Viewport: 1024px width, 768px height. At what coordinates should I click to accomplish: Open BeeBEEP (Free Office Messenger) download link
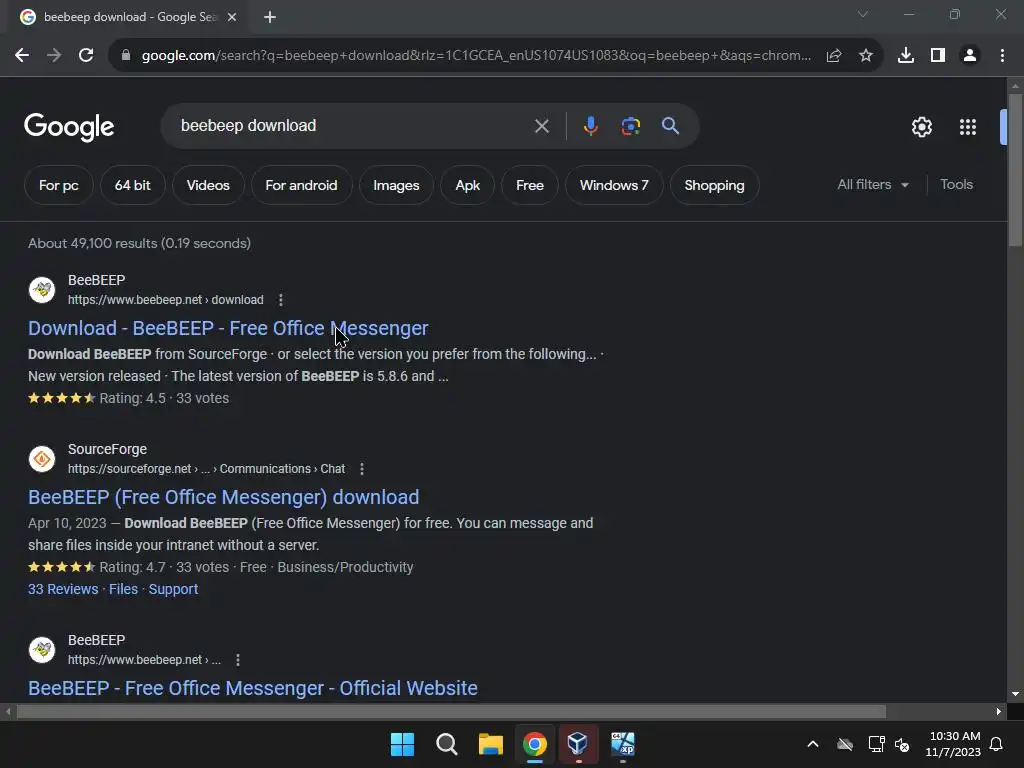[223, 498]
